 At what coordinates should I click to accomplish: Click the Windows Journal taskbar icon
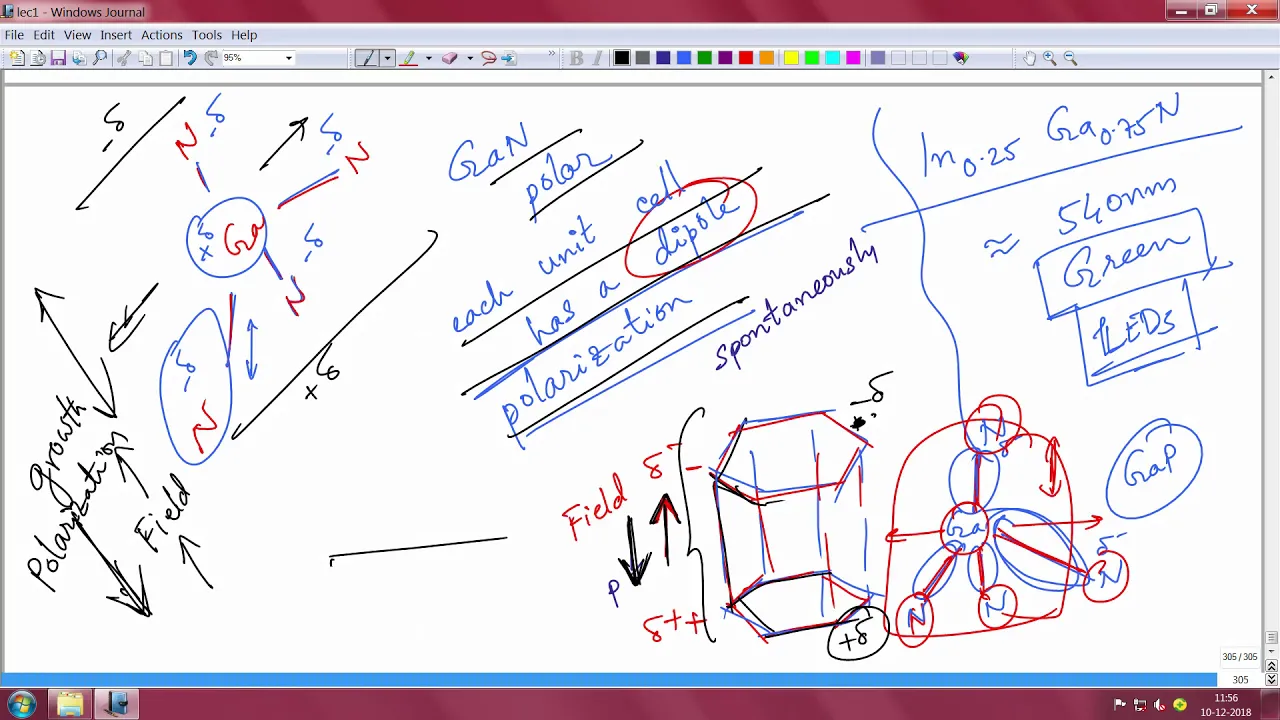point(117,704)
